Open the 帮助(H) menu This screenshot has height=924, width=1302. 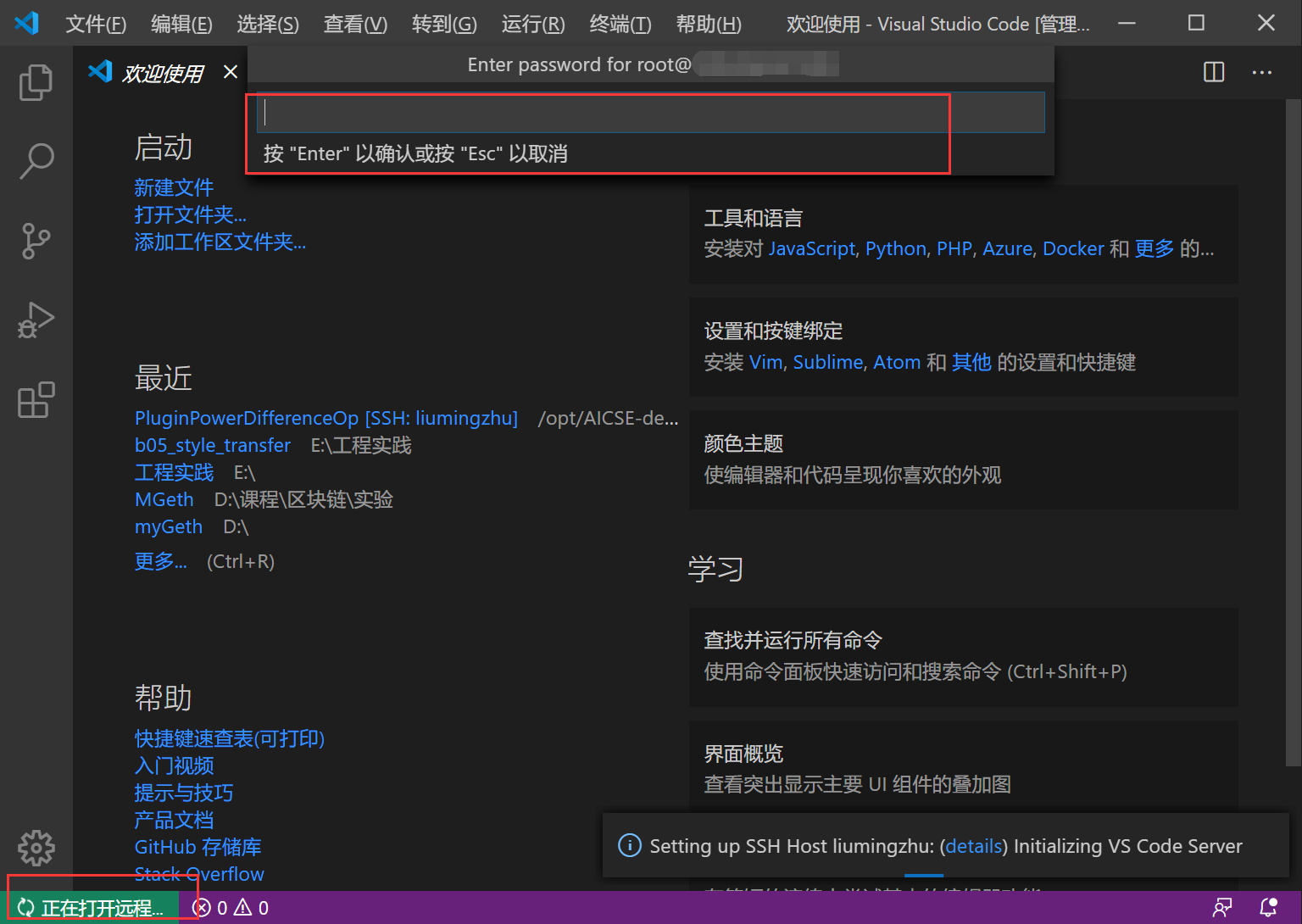pyautogui.click(x=709, y=24)
